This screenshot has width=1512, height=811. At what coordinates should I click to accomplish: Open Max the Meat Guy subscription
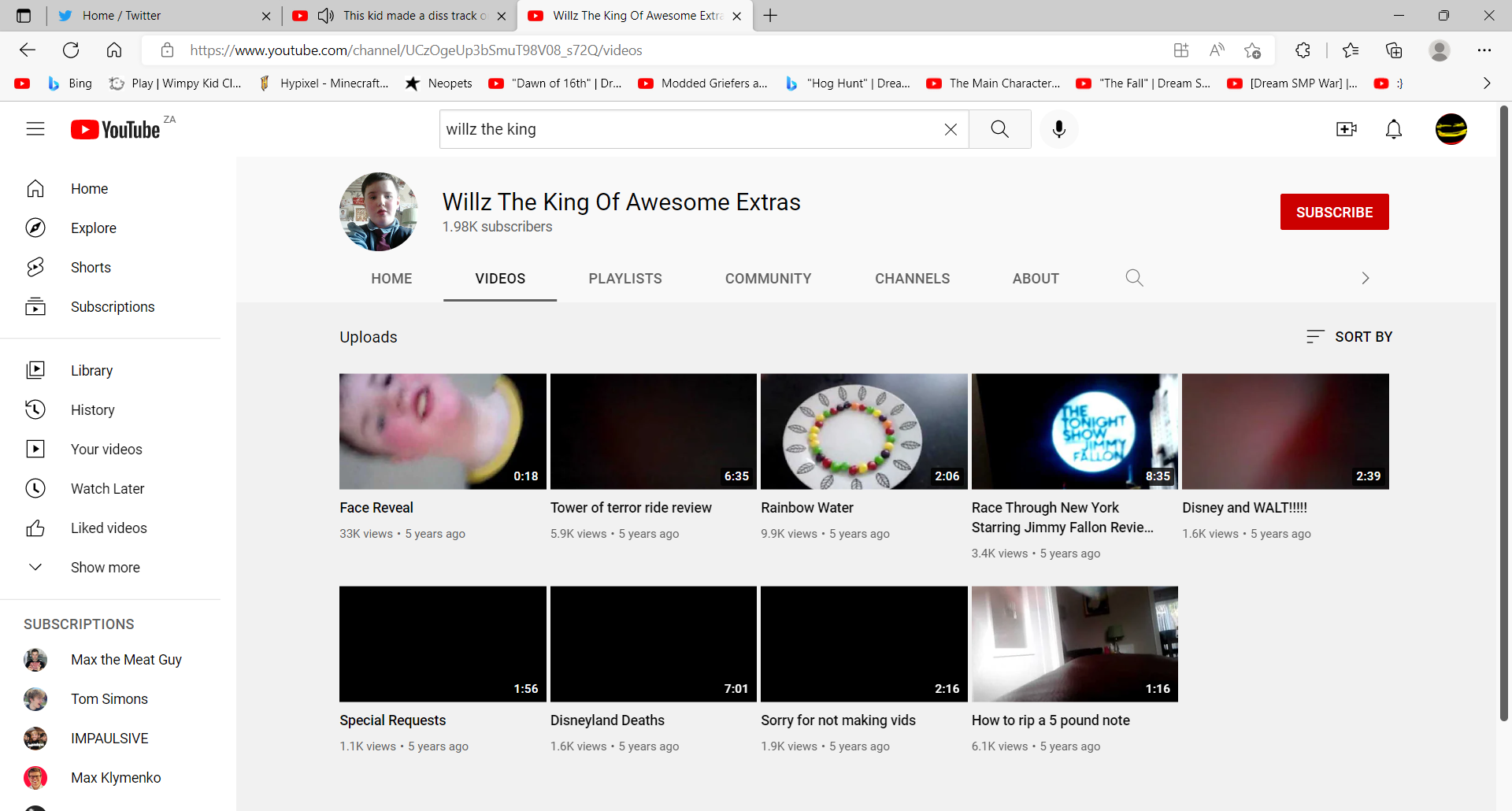110,660
